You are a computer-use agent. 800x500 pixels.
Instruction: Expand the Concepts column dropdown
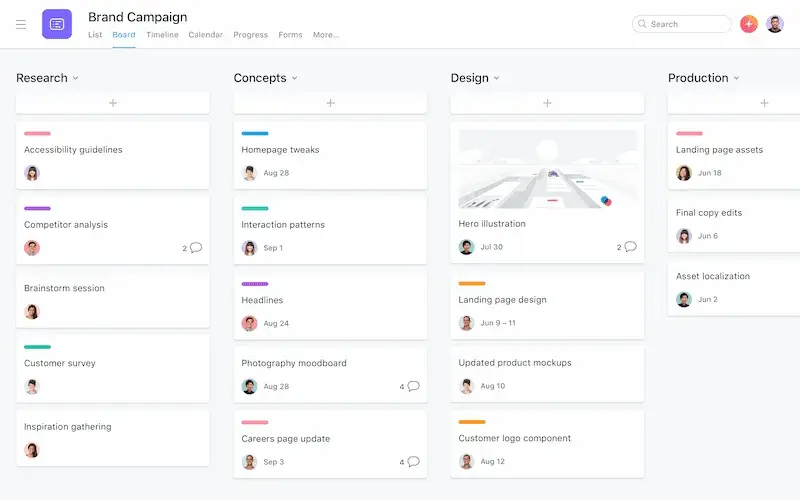pos(294,78)
